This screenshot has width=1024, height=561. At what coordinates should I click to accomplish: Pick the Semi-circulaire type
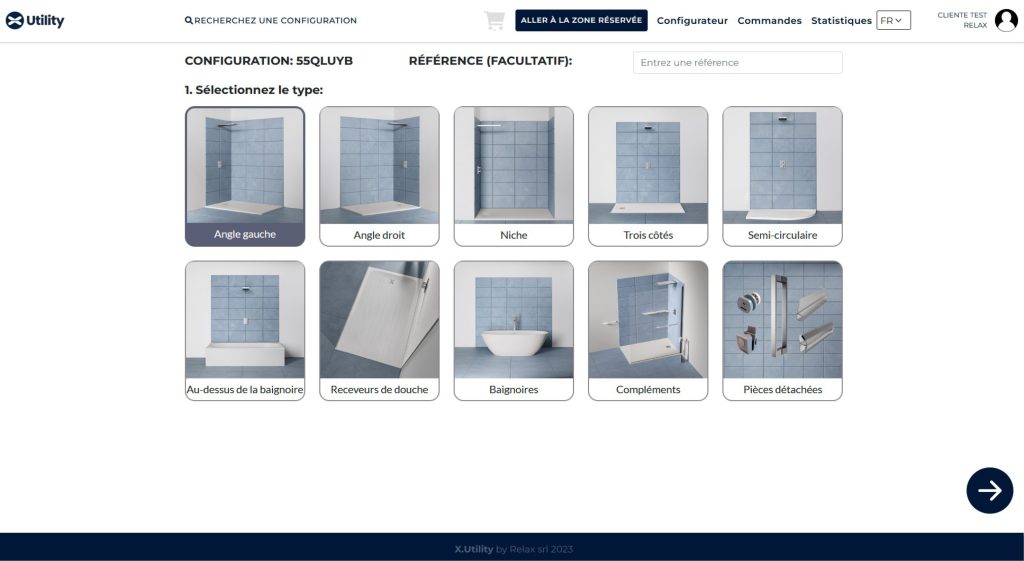click(x=782, y=176)
